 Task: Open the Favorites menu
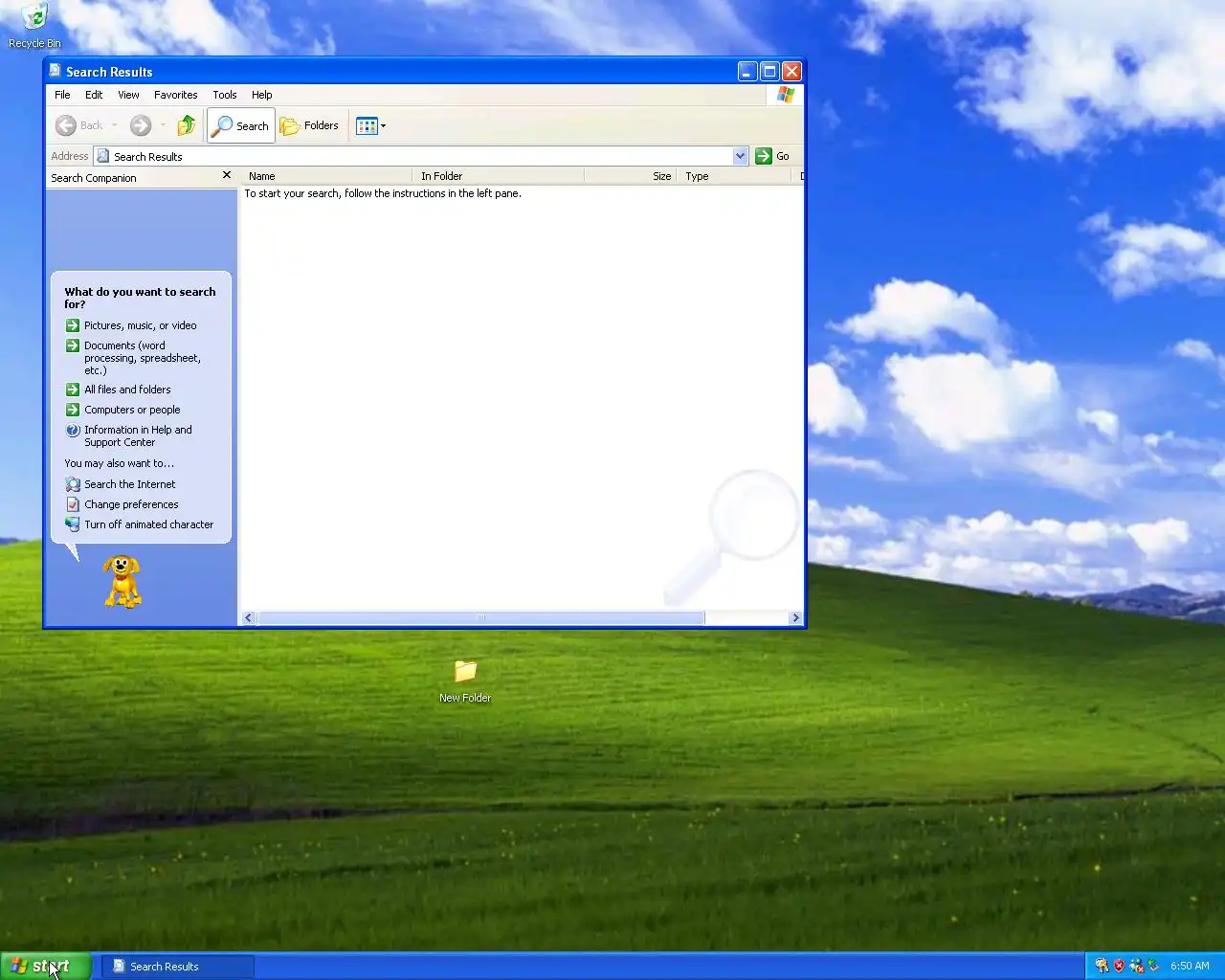[176, 95]
